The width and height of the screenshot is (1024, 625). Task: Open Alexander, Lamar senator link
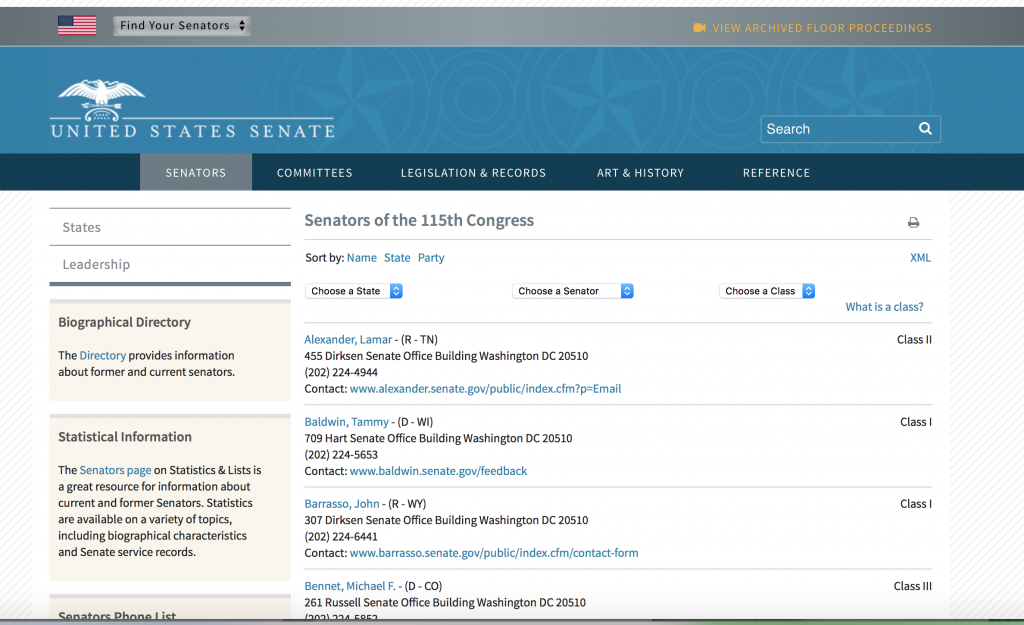coord(348,340)
